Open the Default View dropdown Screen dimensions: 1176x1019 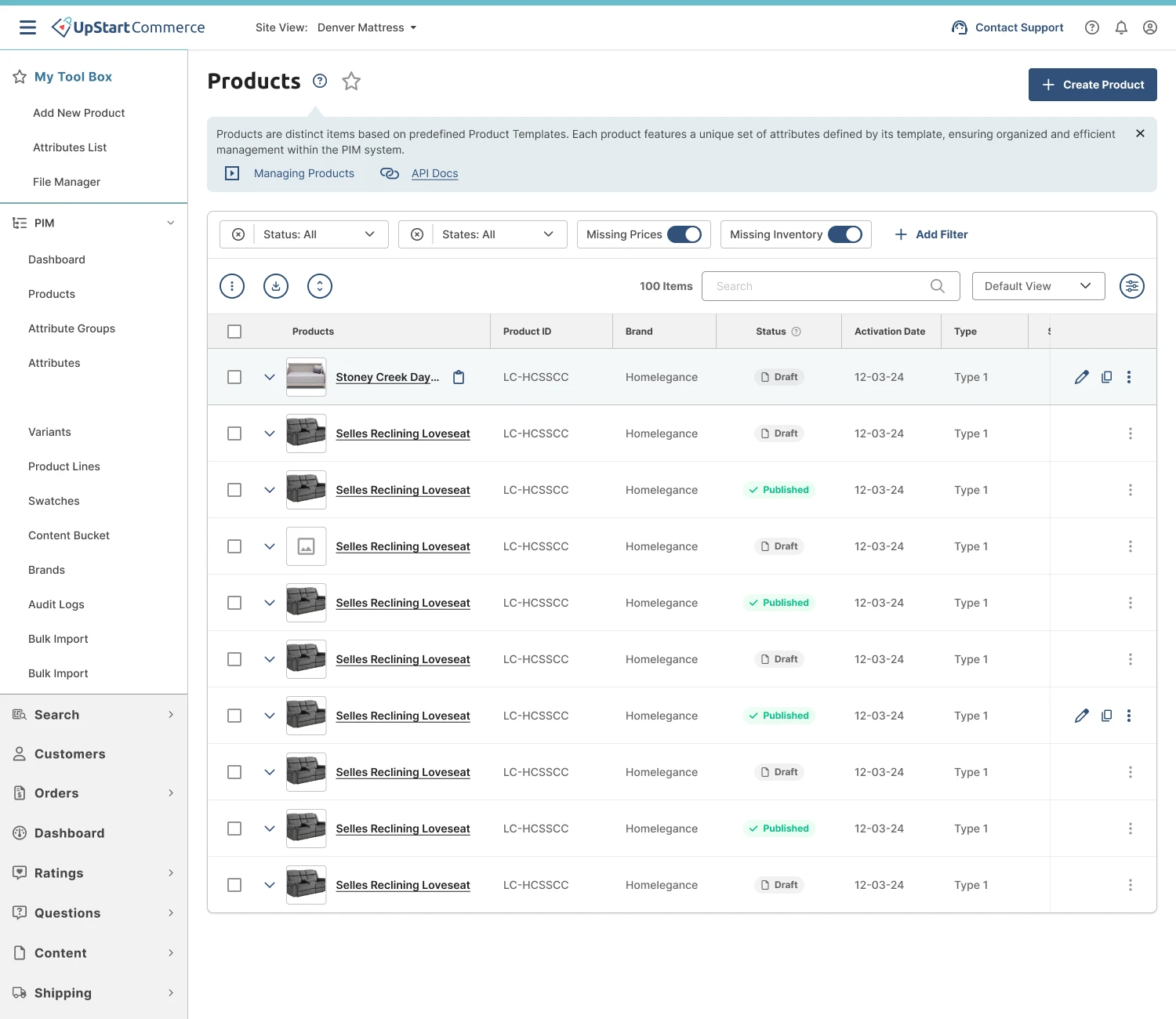(x=1039, y=286)
